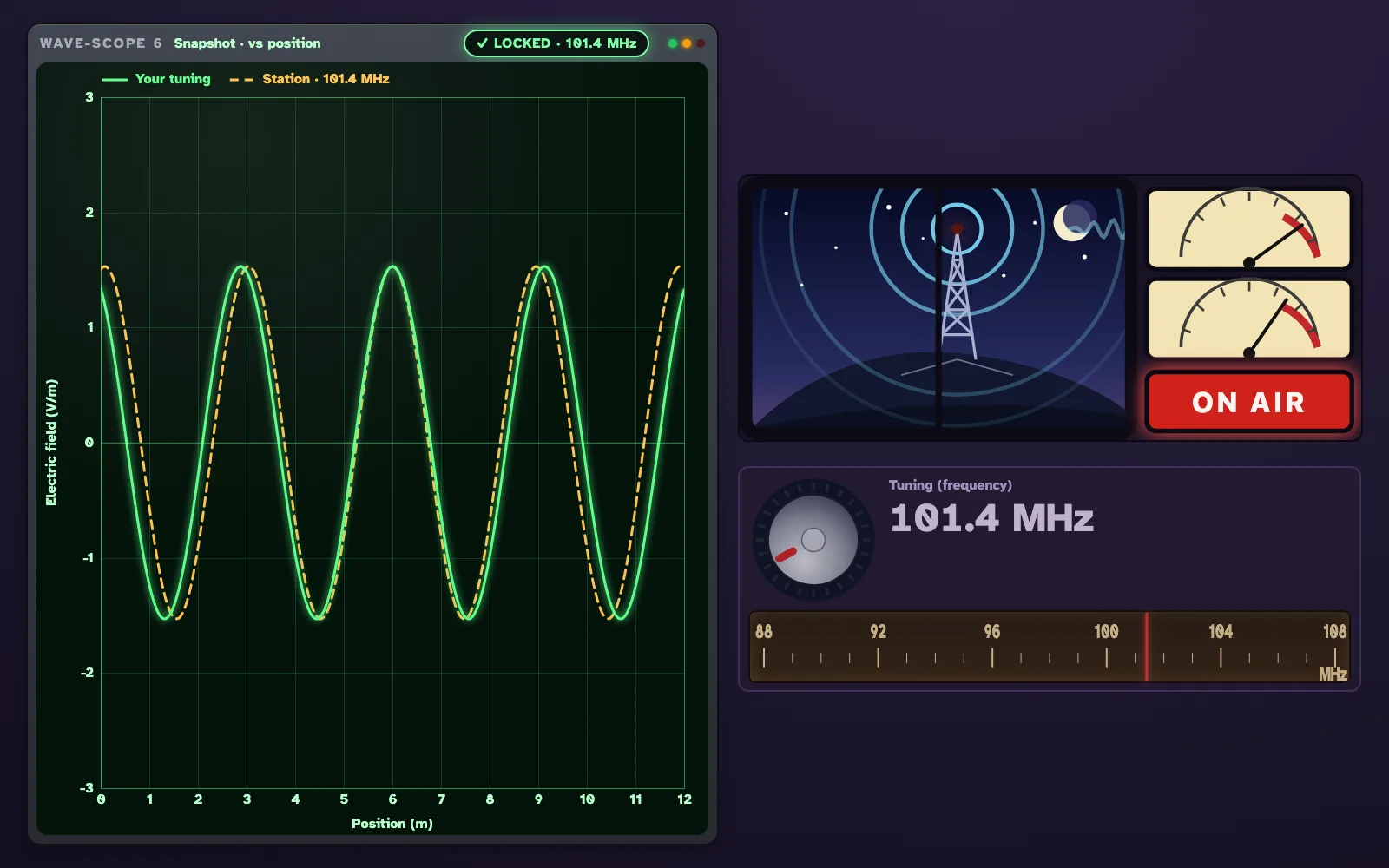Click the lower signal meter gauge
Screen dimensions: 1389x868
click(1248, 319)
